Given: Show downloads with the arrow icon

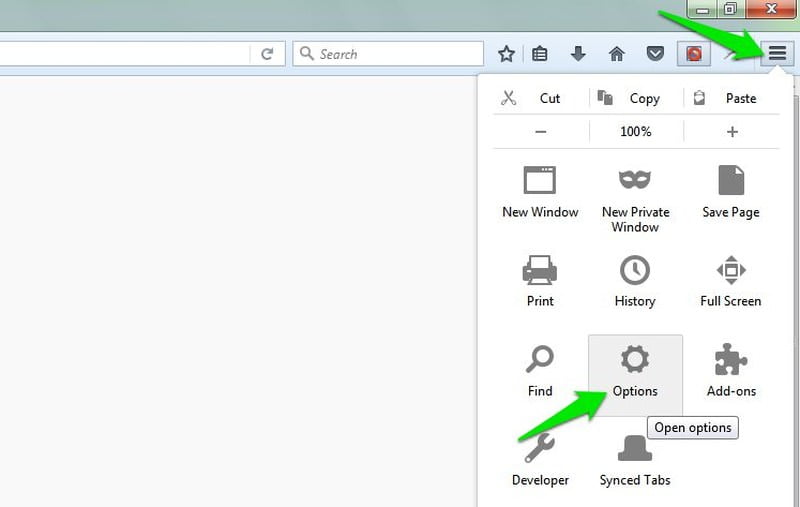Looking at the screenshot, I should pyautogui.click(x=578, y=54).
